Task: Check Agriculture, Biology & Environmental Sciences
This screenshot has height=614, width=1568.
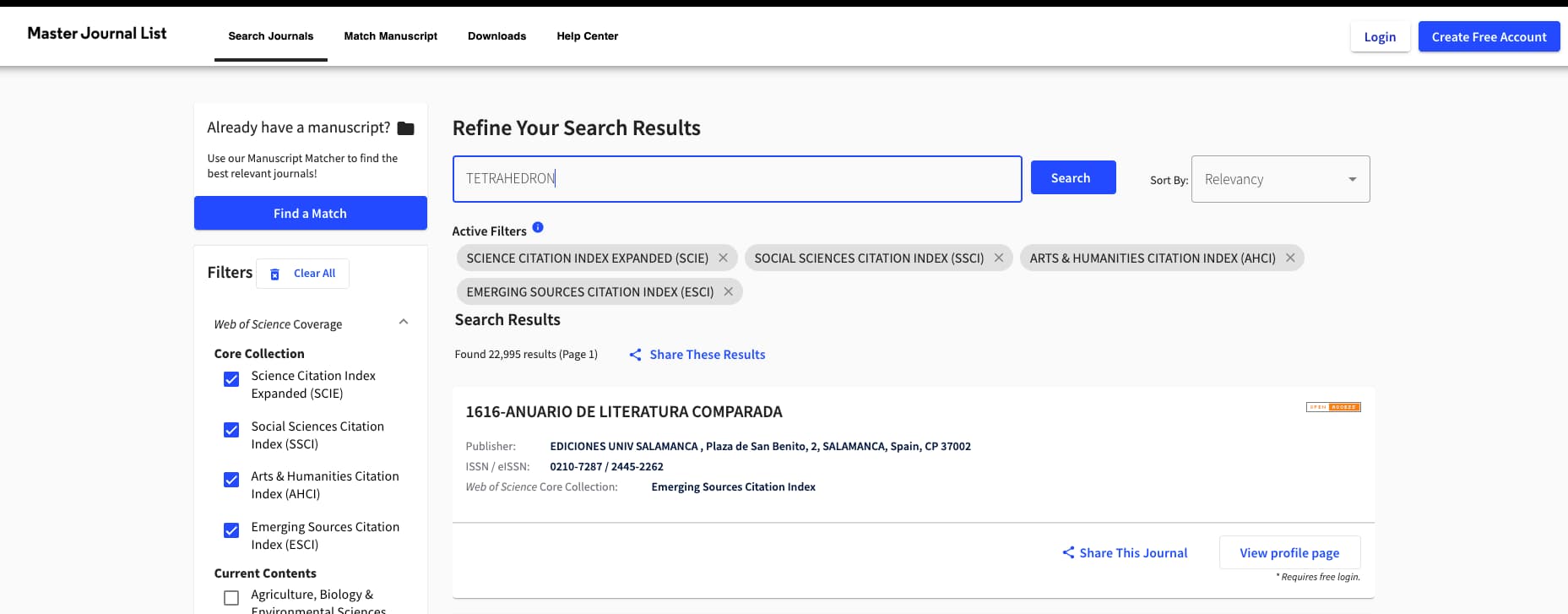Action: tap(231, 598)
